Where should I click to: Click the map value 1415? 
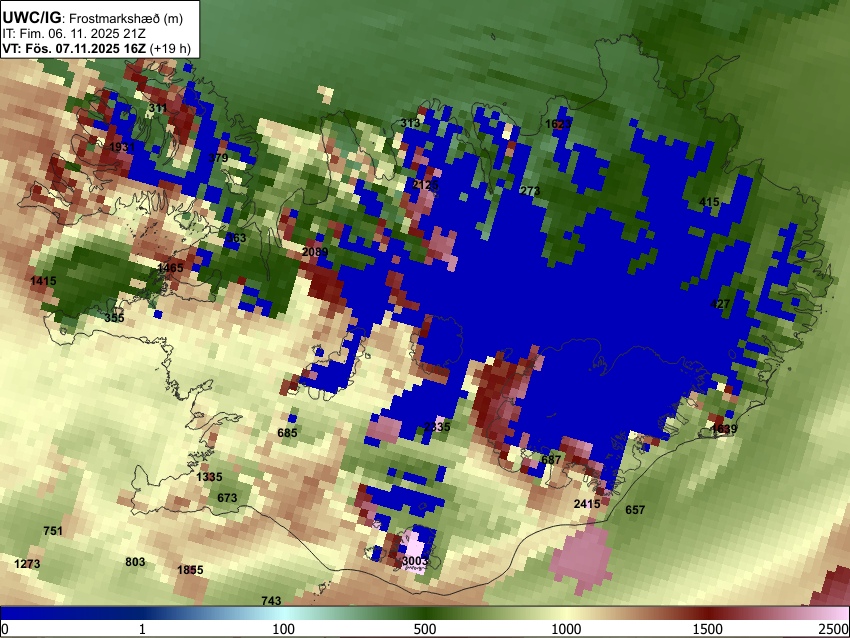pos(43,281)
